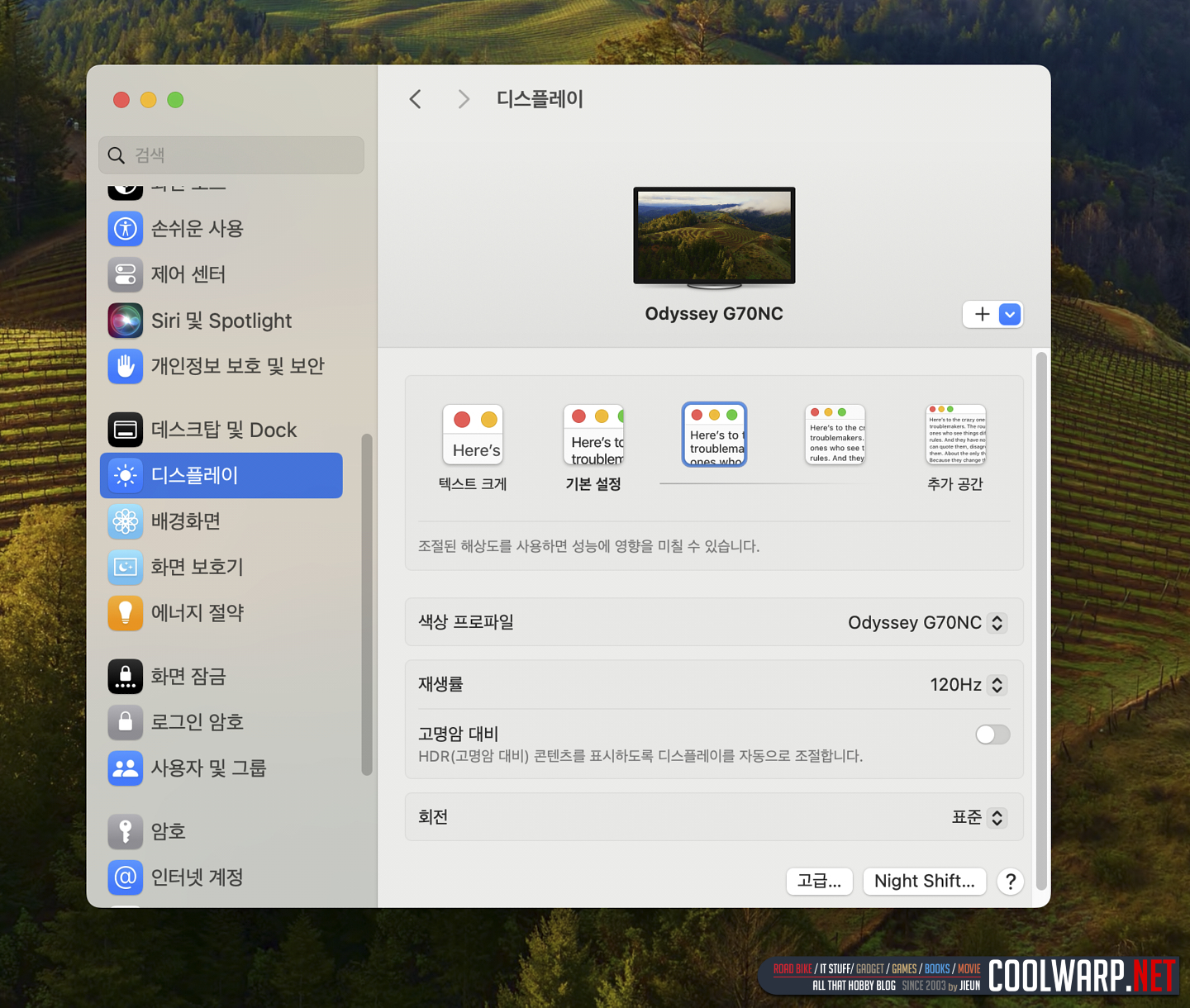Select 제어 센터 sidebar item
This screenshot has width=1190, height=1008.
[x=221, y=274]
